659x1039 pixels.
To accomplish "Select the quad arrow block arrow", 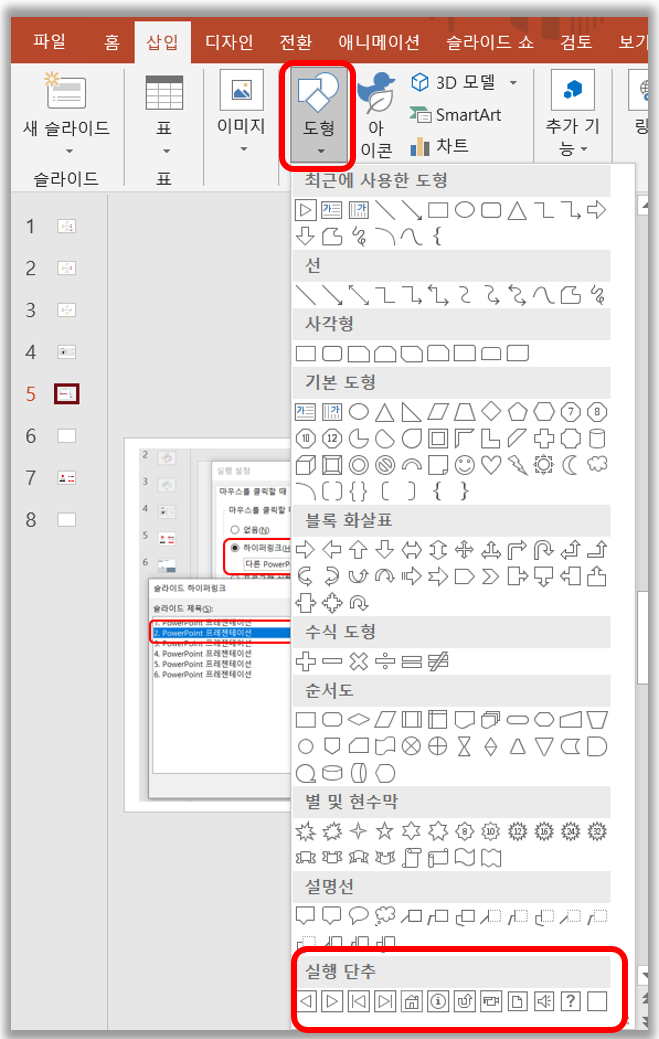I will tap(464, 549).
